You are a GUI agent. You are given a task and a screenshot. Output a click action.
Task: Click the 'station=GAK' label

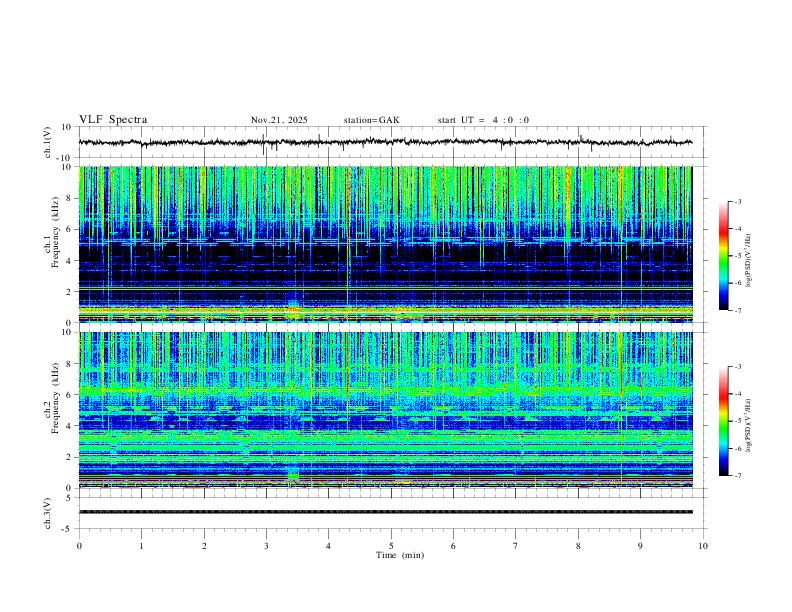371,120
